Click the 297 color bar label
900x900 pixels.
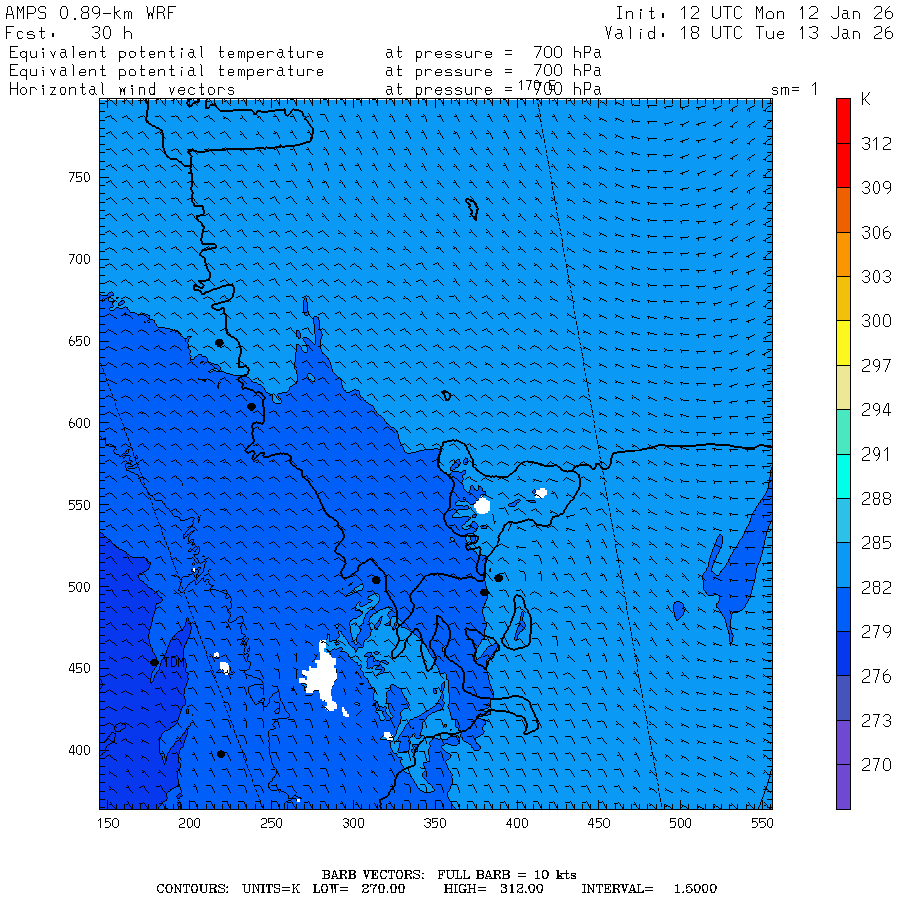click(x=876, y=366)
